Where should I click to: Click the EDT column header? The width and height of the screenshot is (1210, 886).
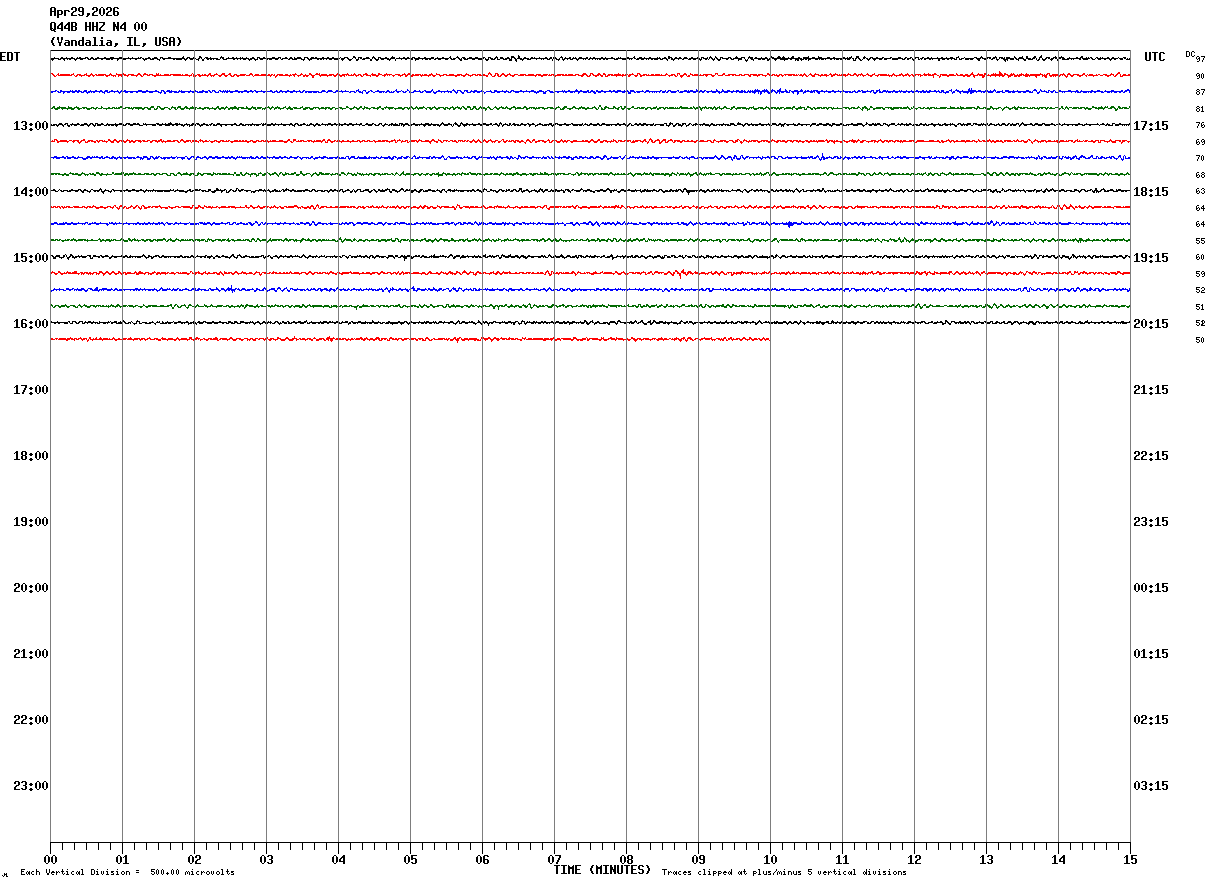[10, 57]
